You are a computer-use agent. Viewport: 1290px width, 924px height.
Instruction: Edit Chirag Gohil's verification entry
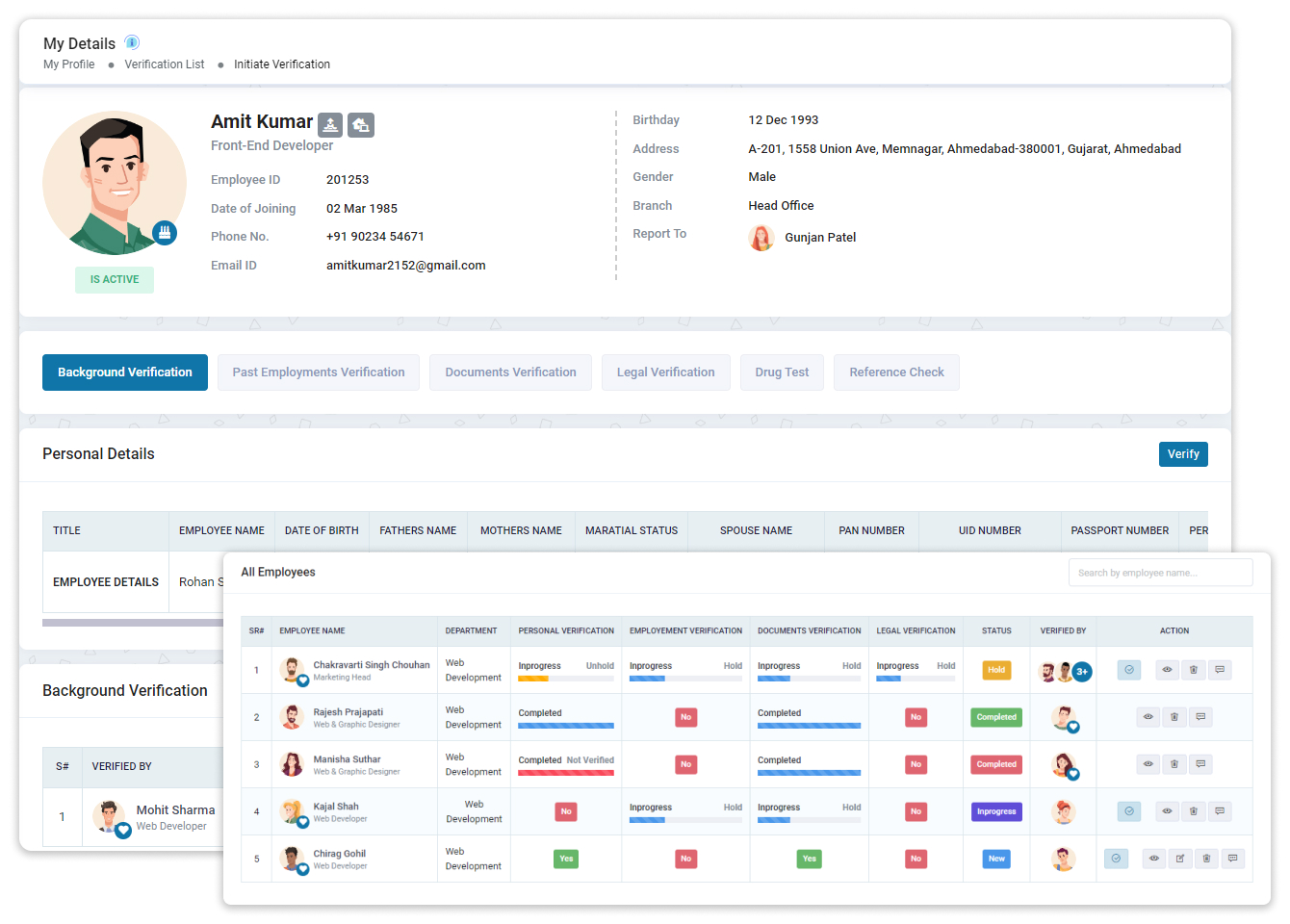1180,858
